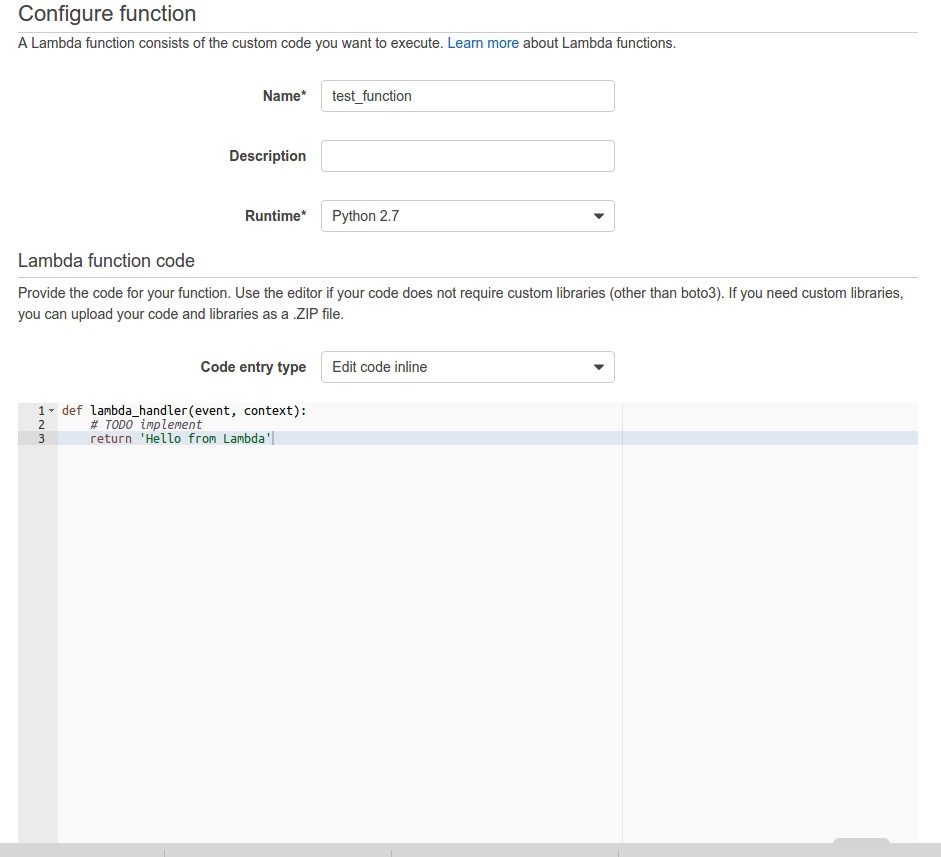Click the Lambda function code heading

click(106, 261)
